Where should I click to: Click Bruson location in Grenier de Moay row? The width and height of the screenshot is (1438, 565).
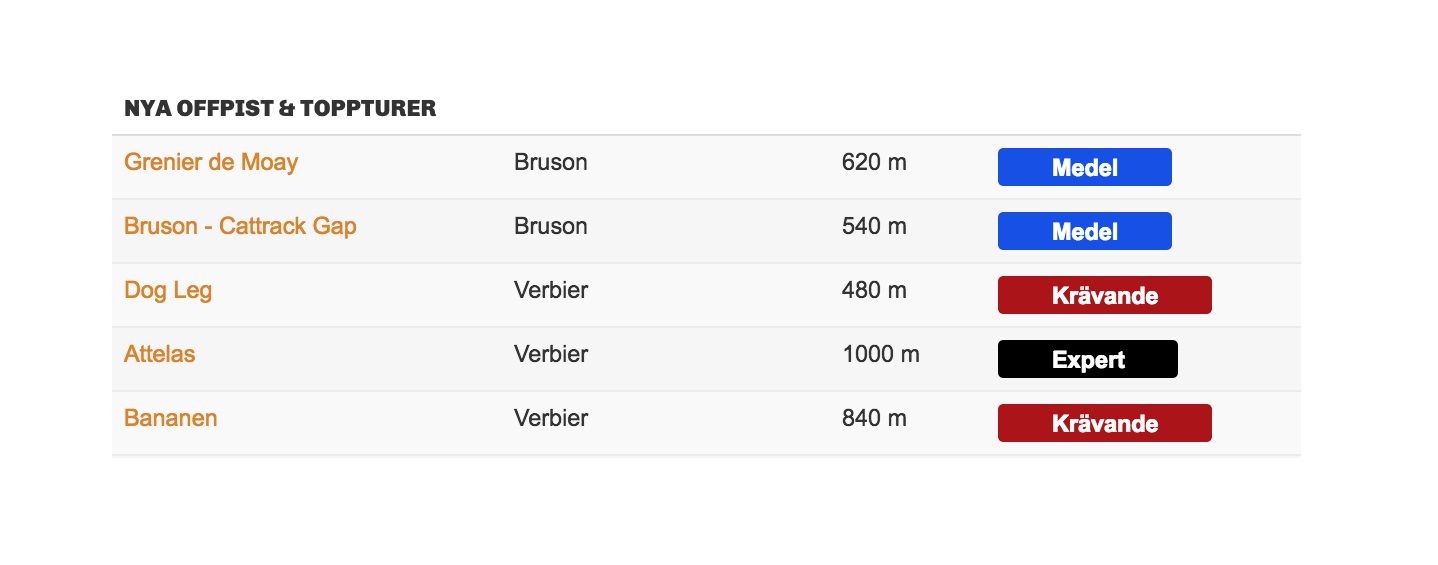coord(550,162)
